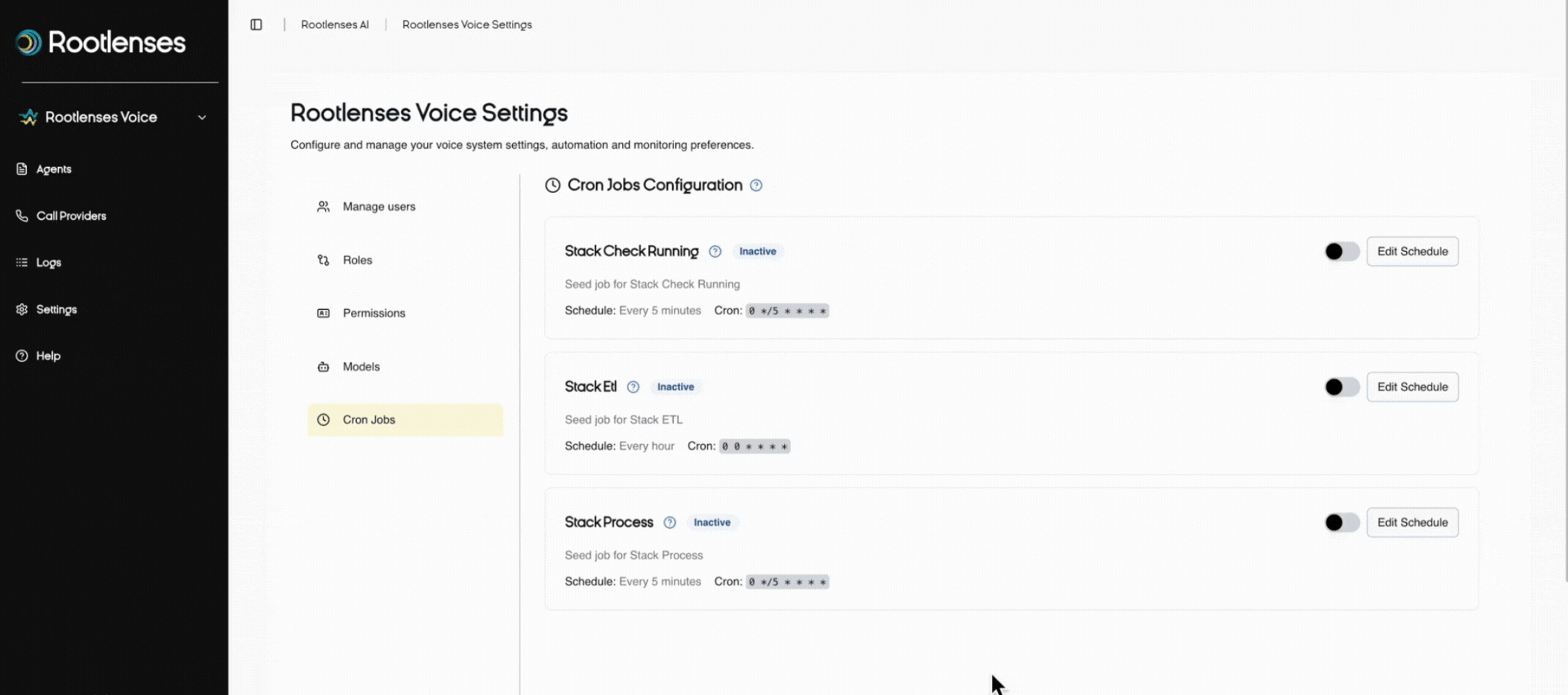1568x695 pixels.
Task: Click the Rootlenses AI breadcrumb link
Action: tap(335, 25)
